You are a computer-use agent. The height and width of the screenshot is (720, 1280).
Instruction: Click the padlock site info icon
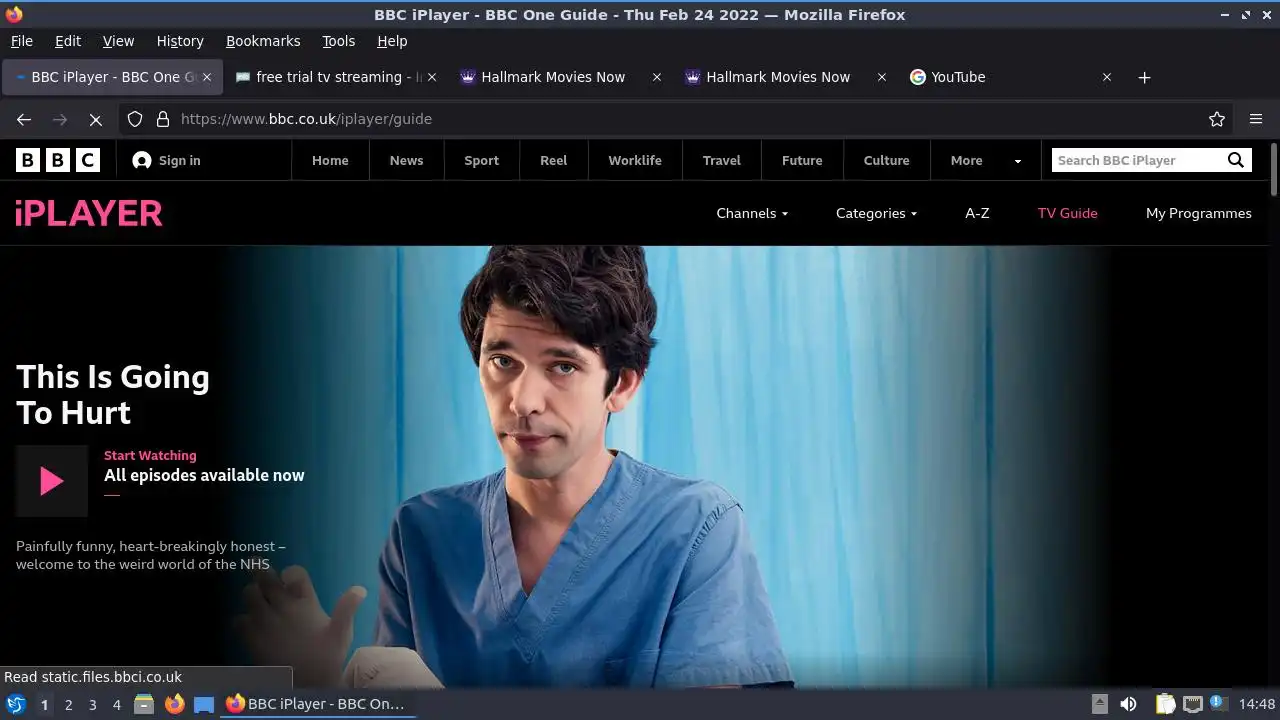(163, 119)
